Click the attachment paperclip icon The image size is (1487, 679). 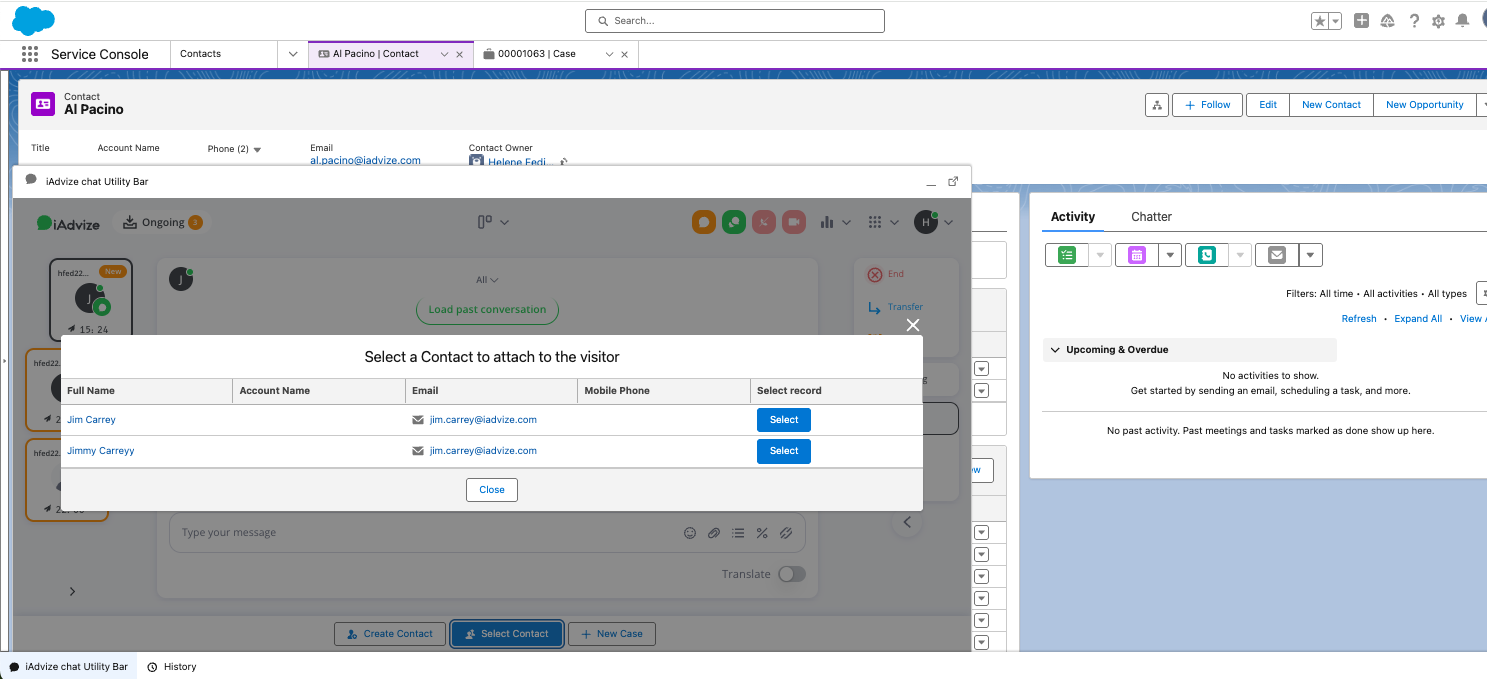point(714,533)
